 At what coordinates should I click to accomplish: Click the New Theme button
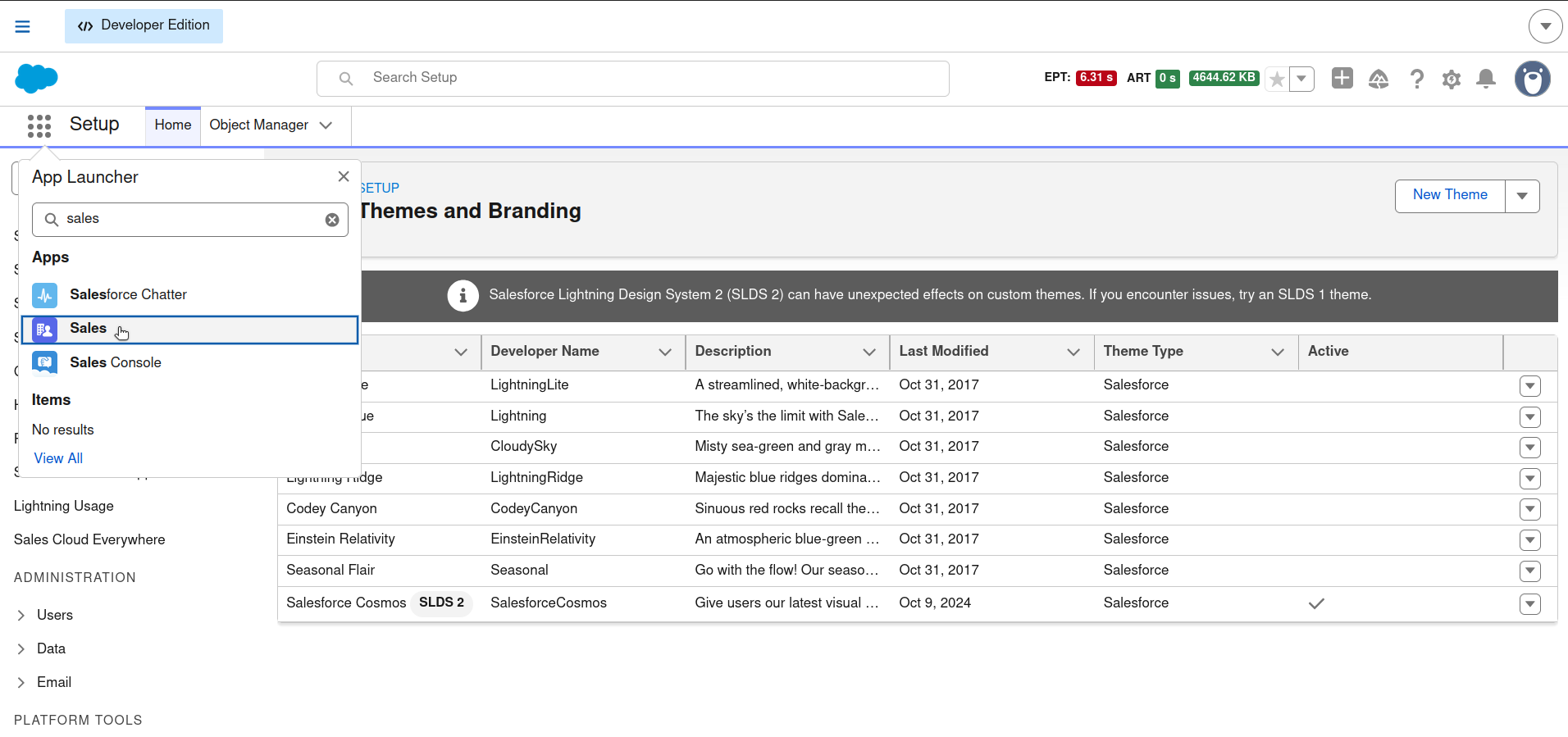[1449, 196]
